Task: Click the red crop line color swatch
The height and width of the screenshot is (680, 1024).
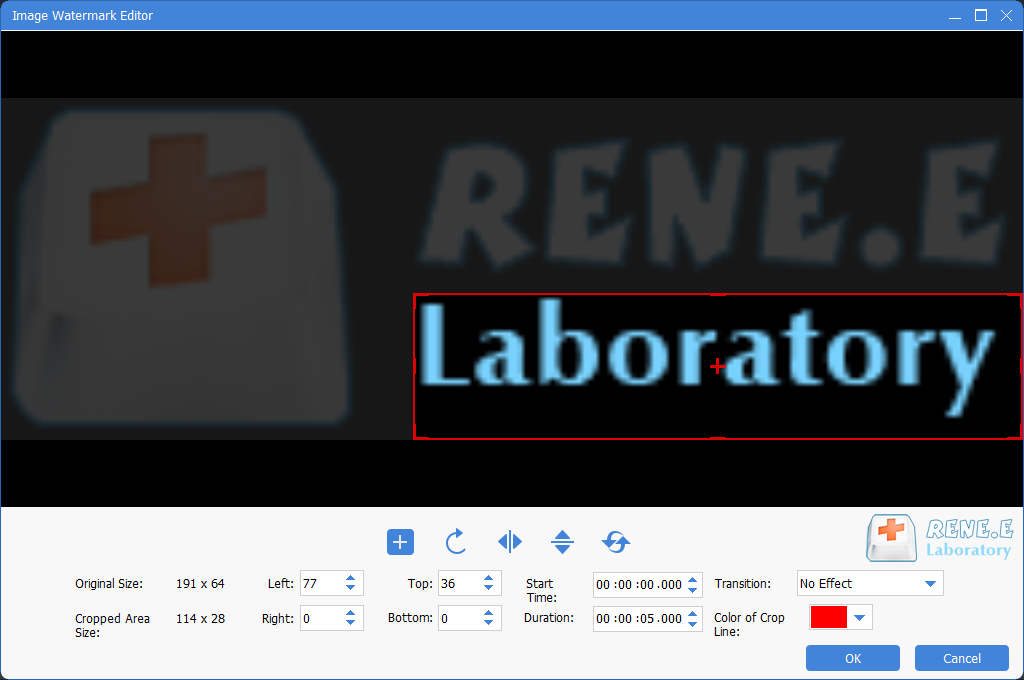Action: tap(828, 617)
